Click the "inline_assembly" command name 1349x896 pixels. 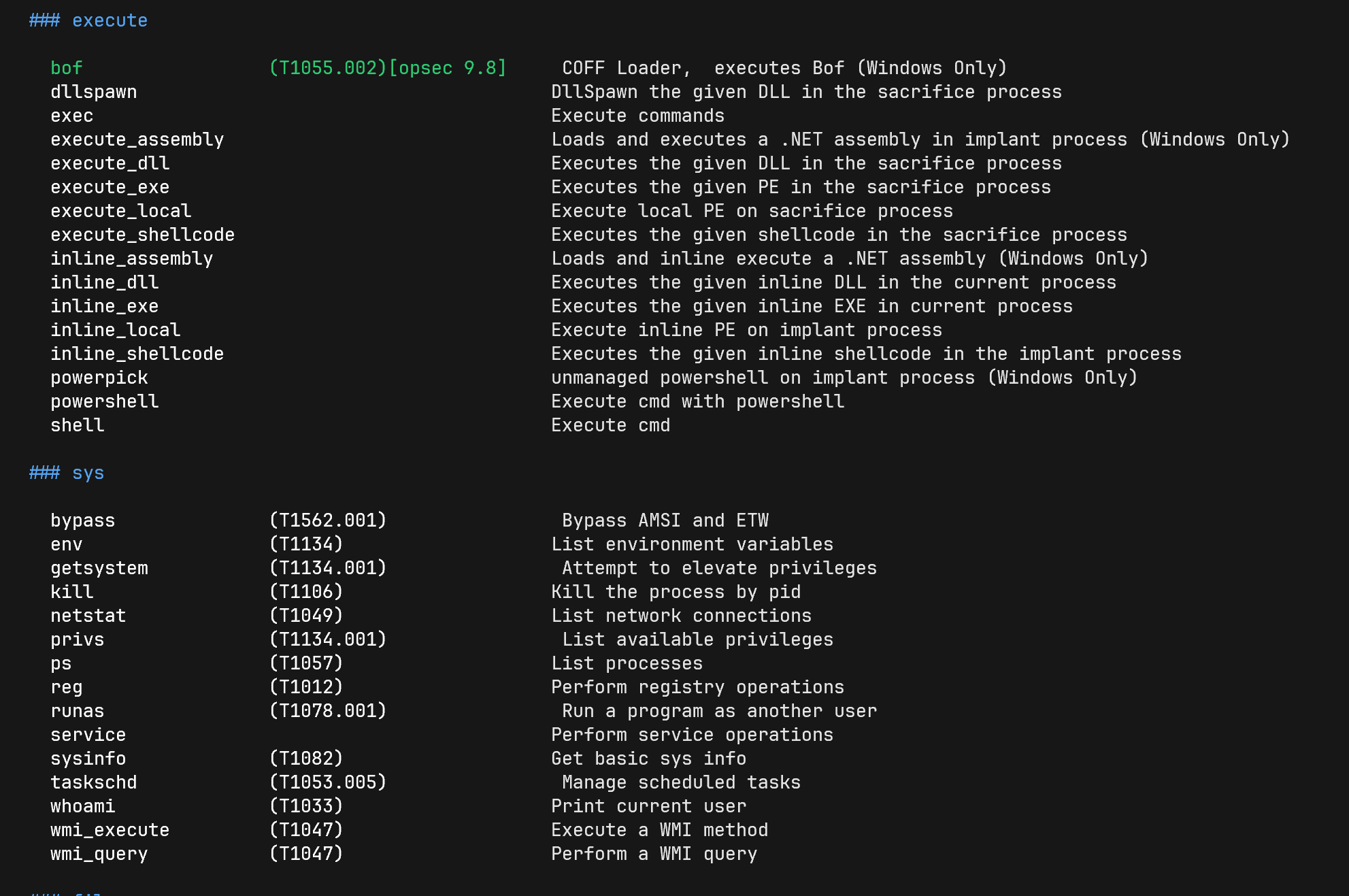pos(132,259)
